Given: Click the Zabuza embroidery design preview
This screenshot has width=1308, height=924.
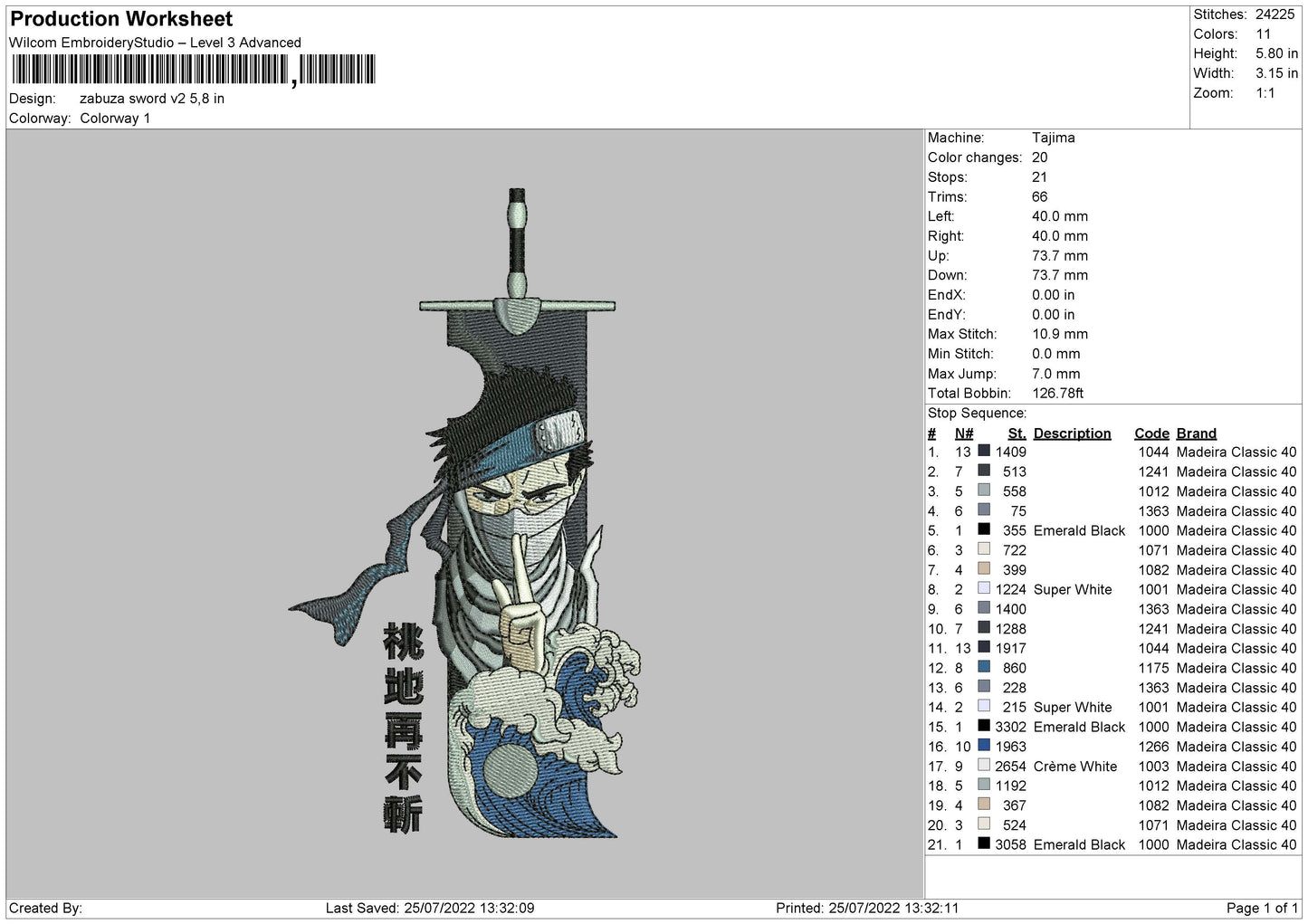Looking at the screenshot, I should pyautogui.click(x=465, y=513).
